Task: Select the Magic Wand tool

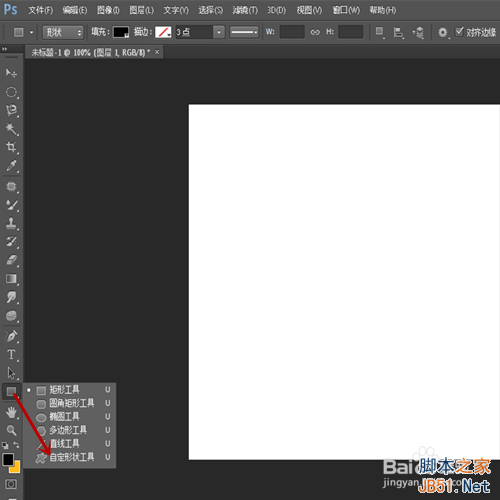Action: 11,129
